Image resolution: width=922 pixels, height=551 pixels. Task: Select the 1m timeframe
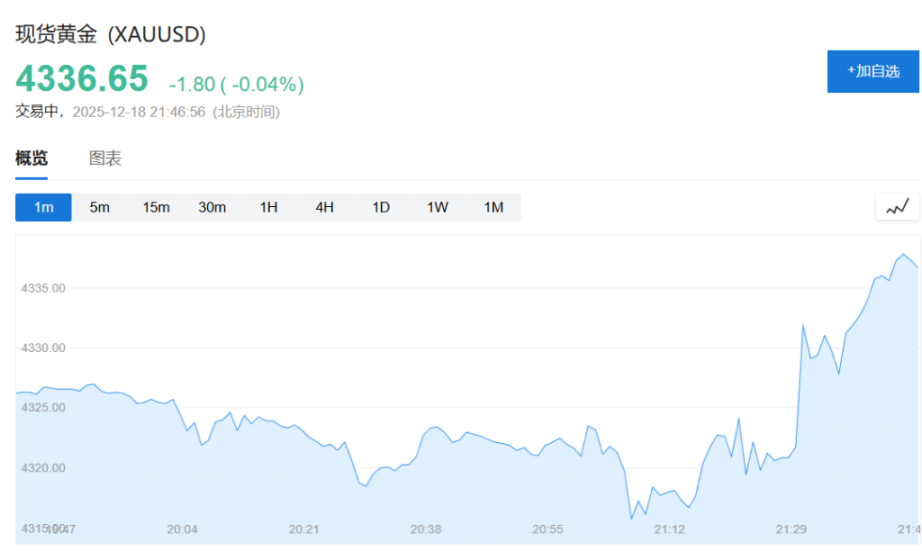point(43,207)
